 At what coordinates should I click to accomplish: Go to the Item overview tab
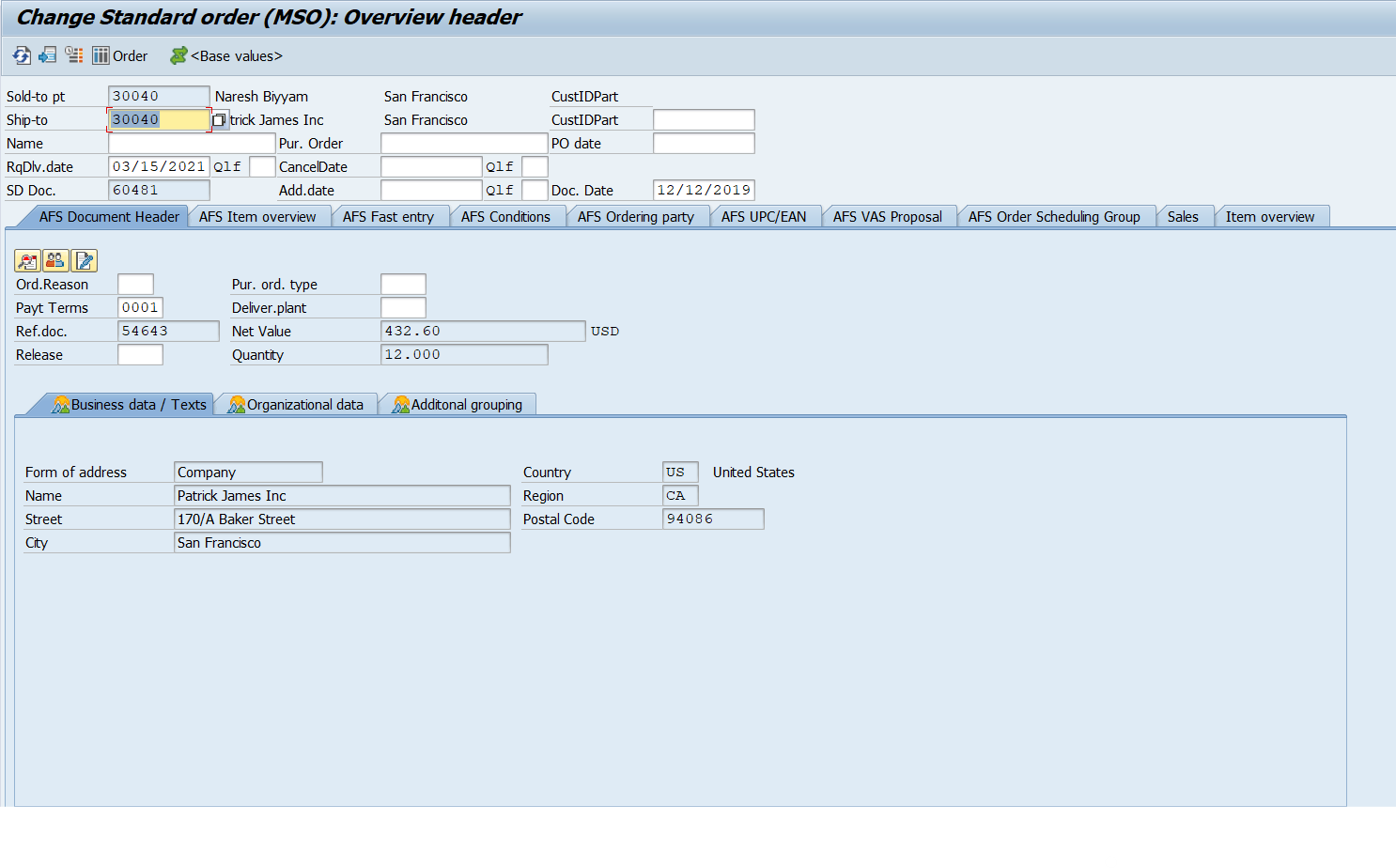(x=1269, y=217)
